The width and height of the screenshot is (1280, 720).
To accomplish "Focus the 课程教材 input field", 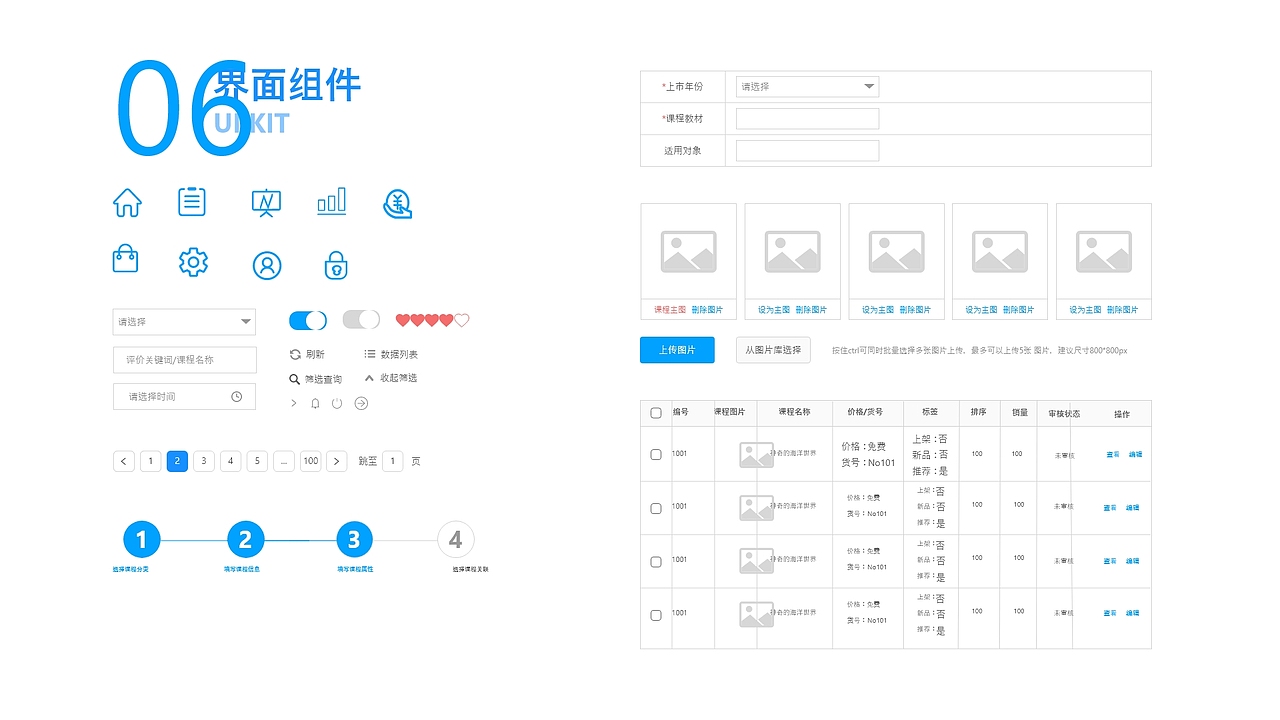I will [x=807, y=119].
